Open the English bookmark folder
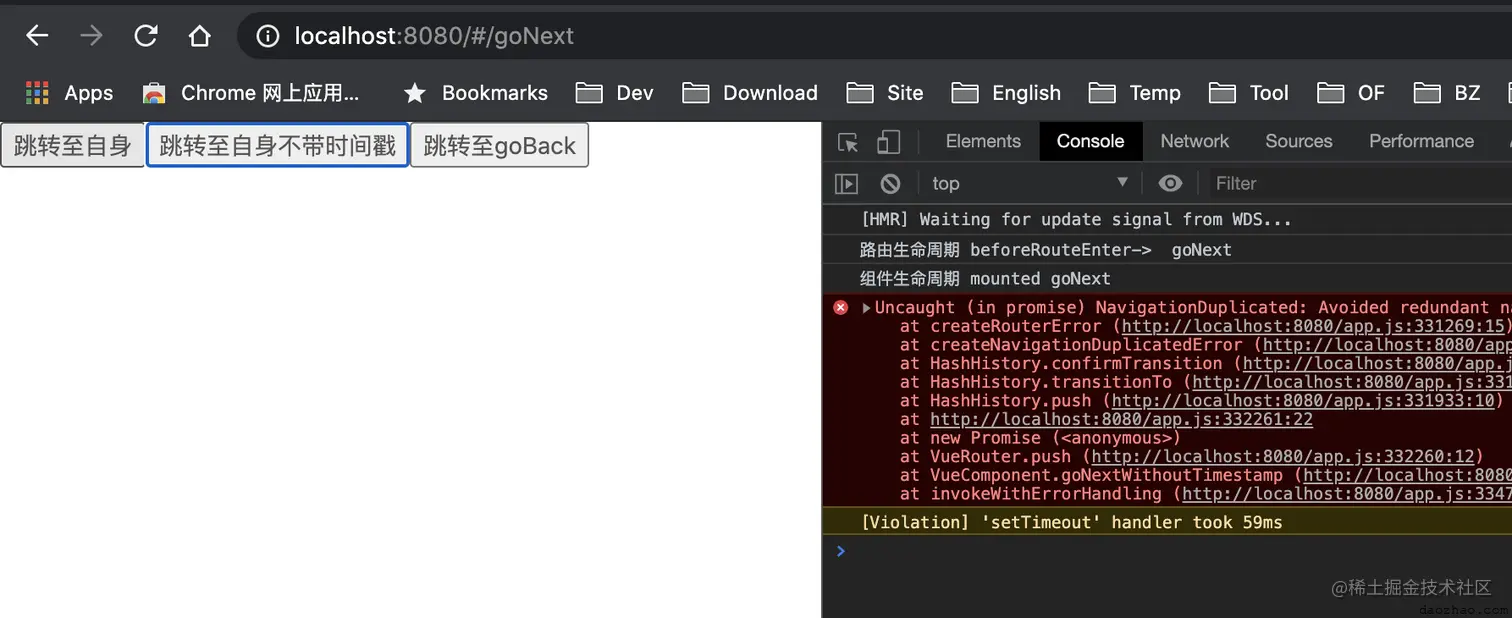The width and height of the screenshot is (1512, 618). 1006,93
